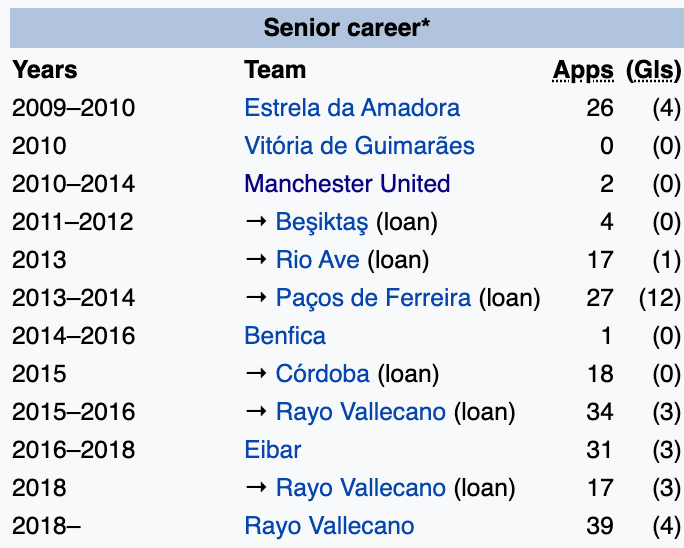The image size is (684, 548).
Task: Click the Benfica team link
Action: 285,336
